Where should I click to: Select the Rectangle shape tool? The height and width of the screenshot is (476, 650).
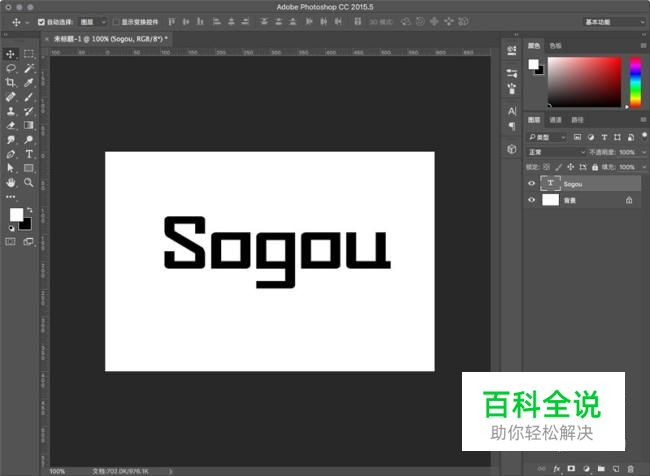pos(29,168)
